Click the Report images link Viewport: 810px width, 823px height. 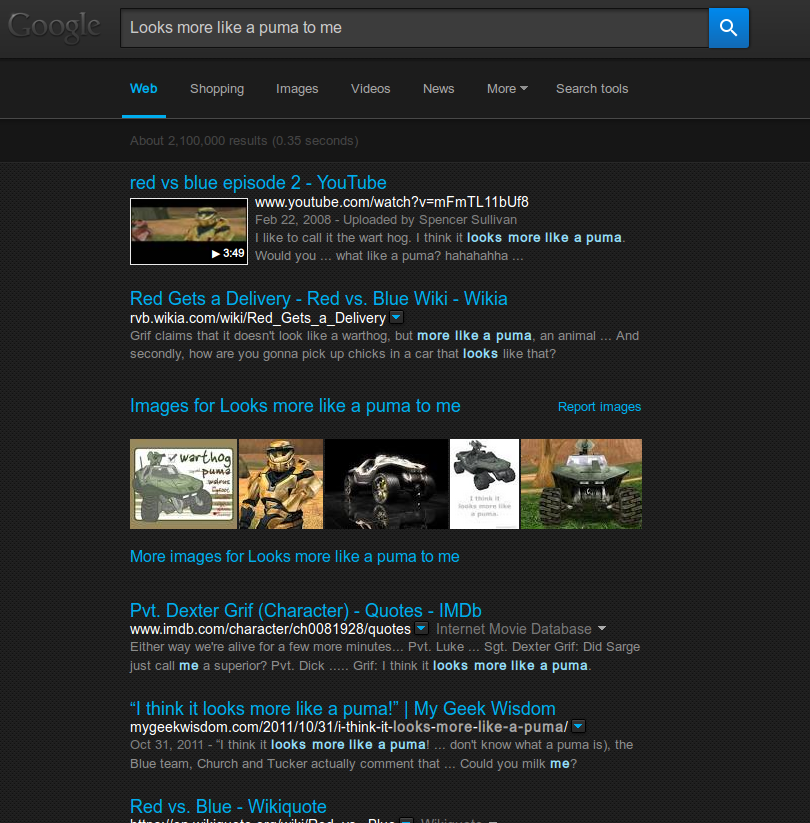coord(599,407)
